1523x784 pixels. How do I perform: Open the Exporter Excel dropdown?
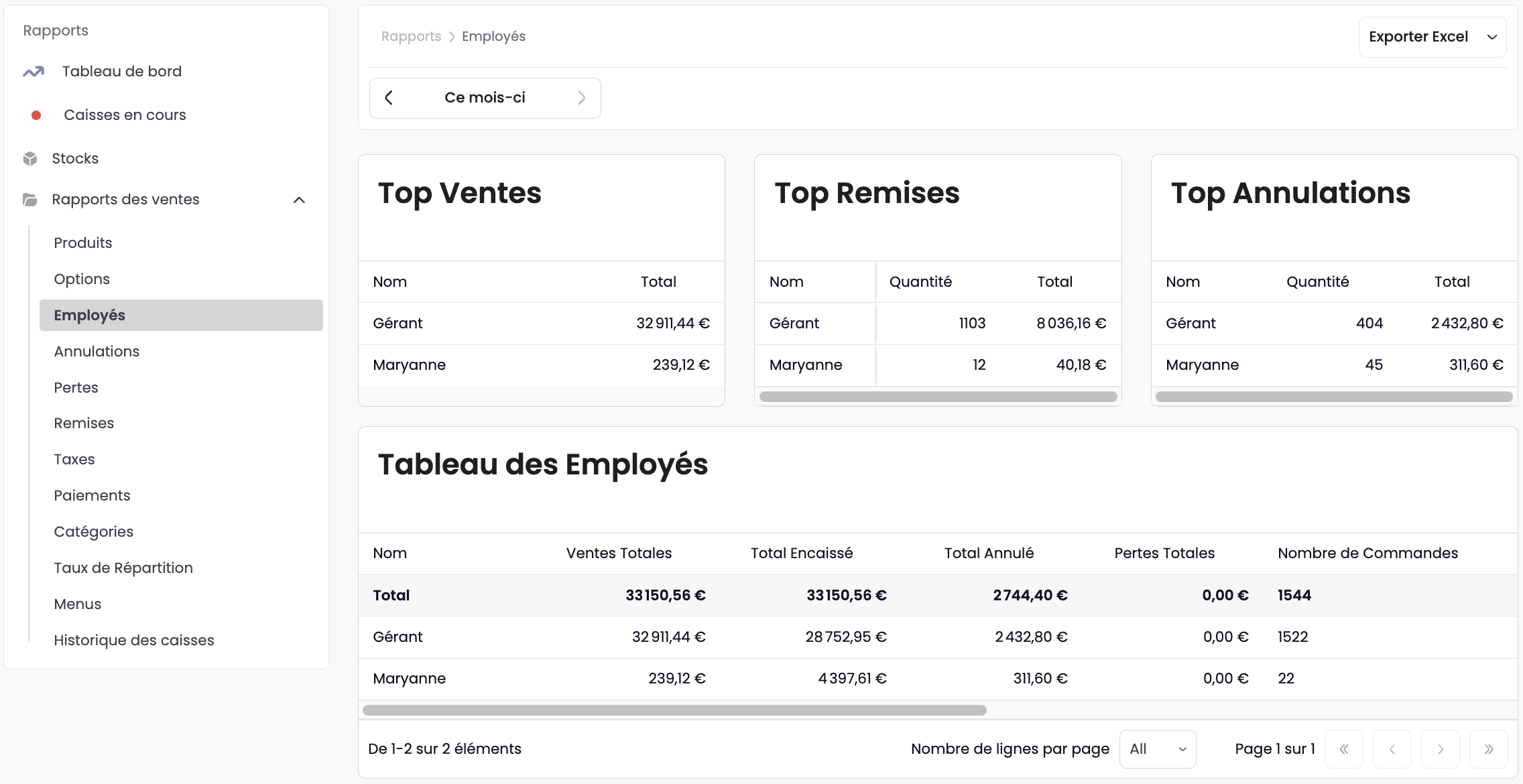pyautogui.click(x=1433, y=37)
